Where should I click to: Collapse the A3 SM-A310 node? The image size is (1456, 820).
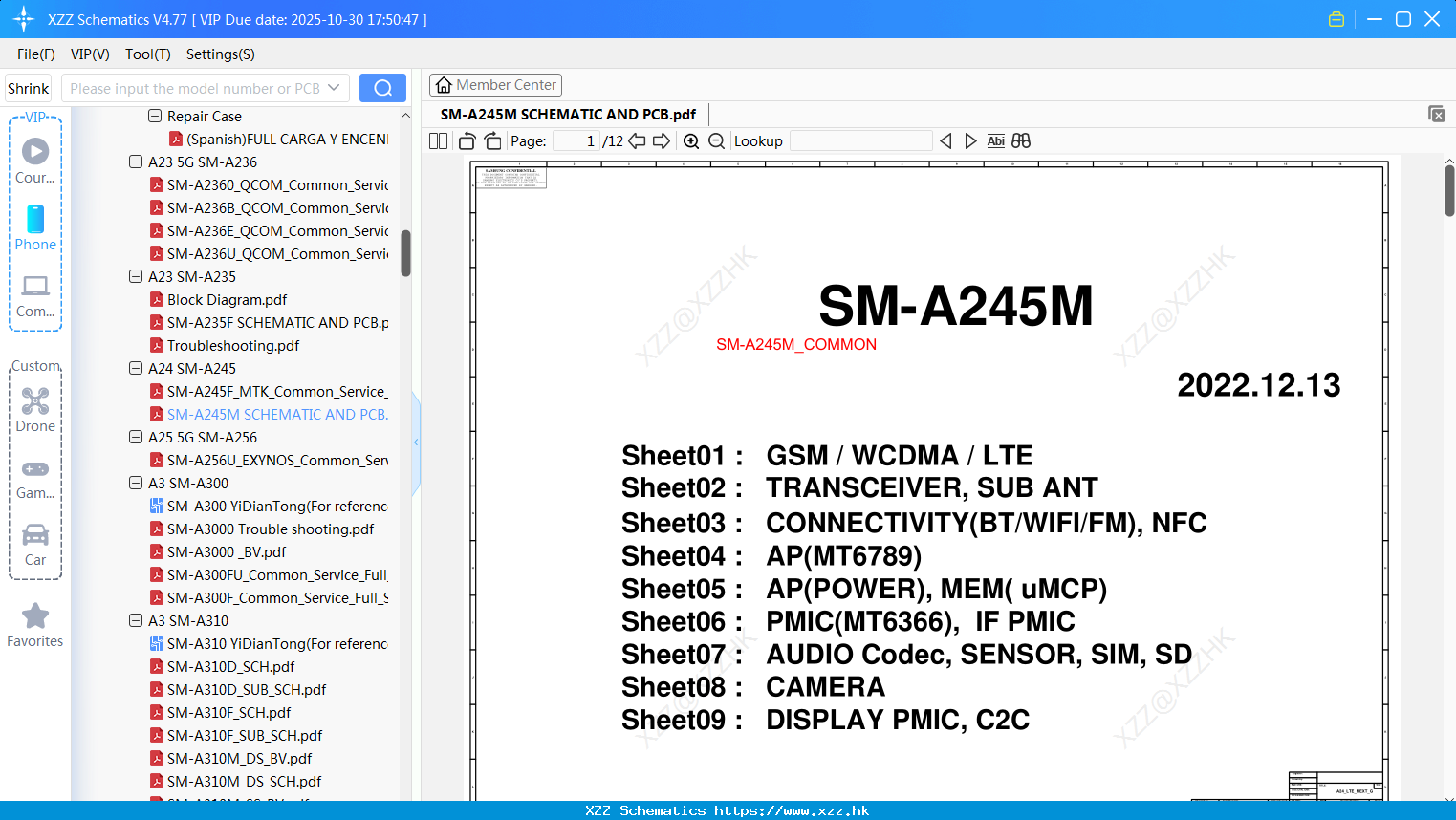coord(136,620)
